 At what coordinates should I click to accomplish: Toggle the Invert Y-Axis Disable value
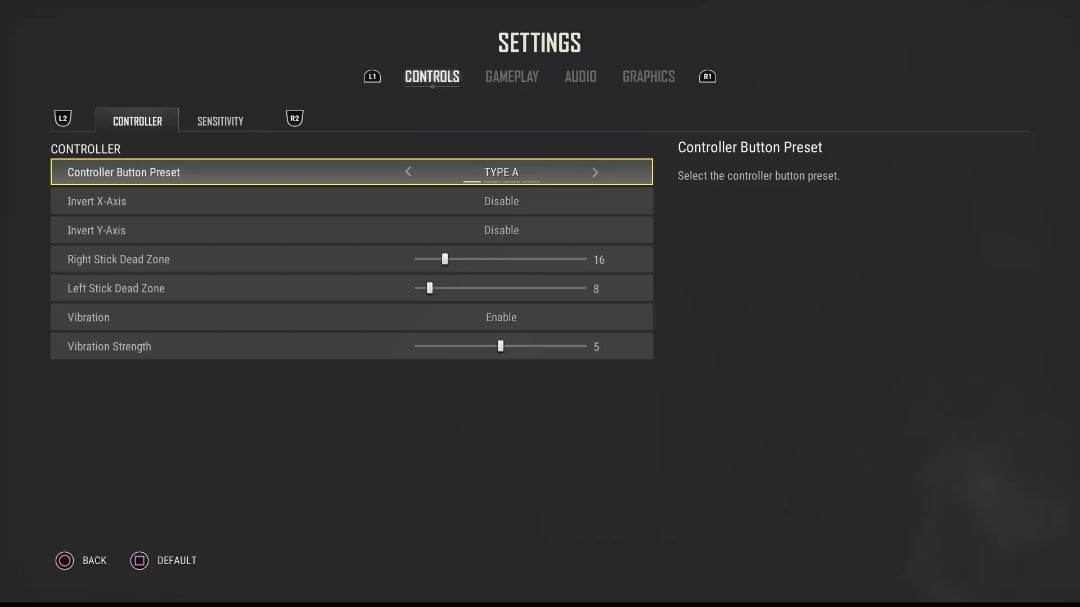[501, 230]
